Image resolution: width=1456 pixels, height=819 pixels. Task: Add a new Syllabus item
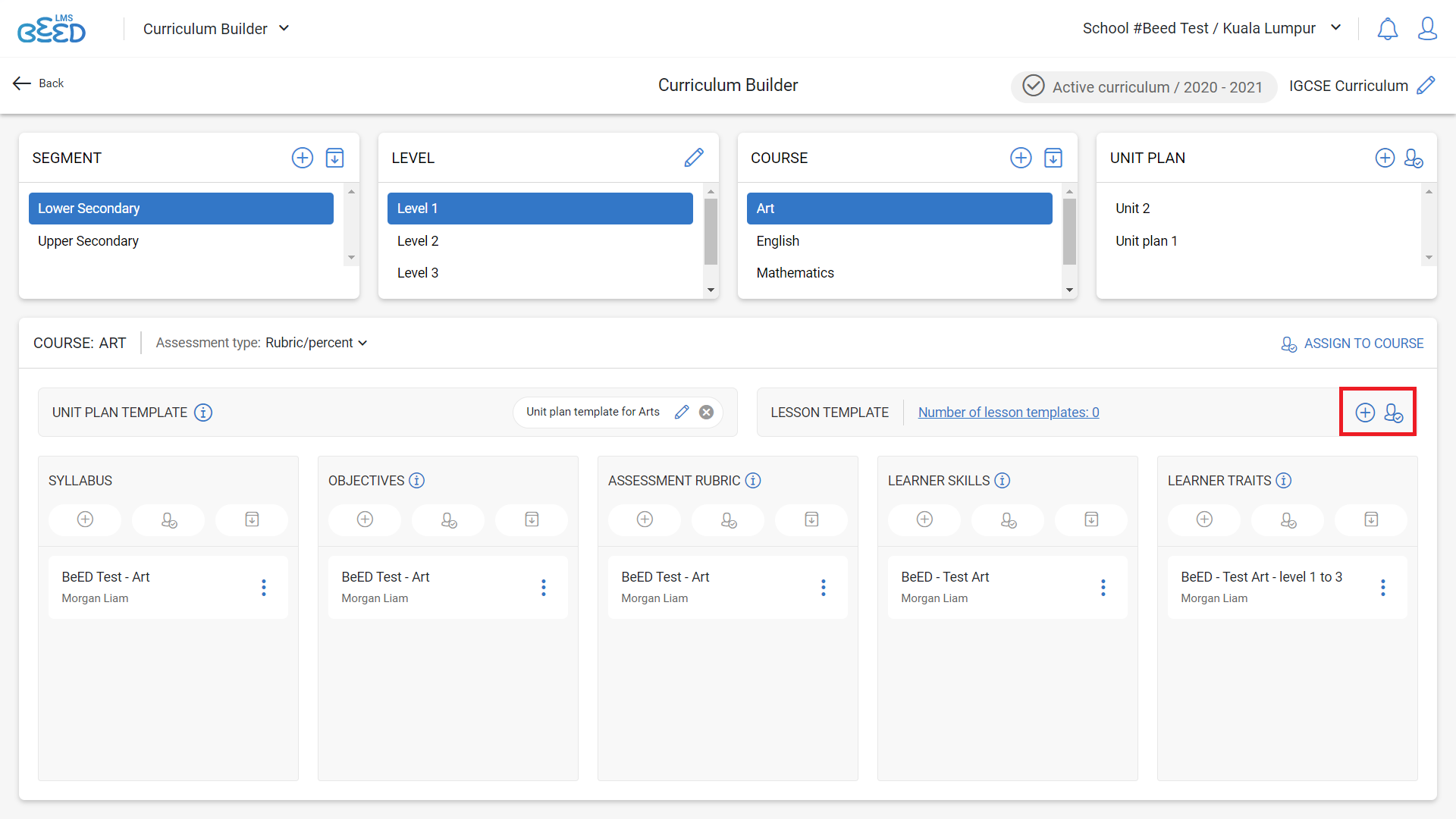click(85, 519)
